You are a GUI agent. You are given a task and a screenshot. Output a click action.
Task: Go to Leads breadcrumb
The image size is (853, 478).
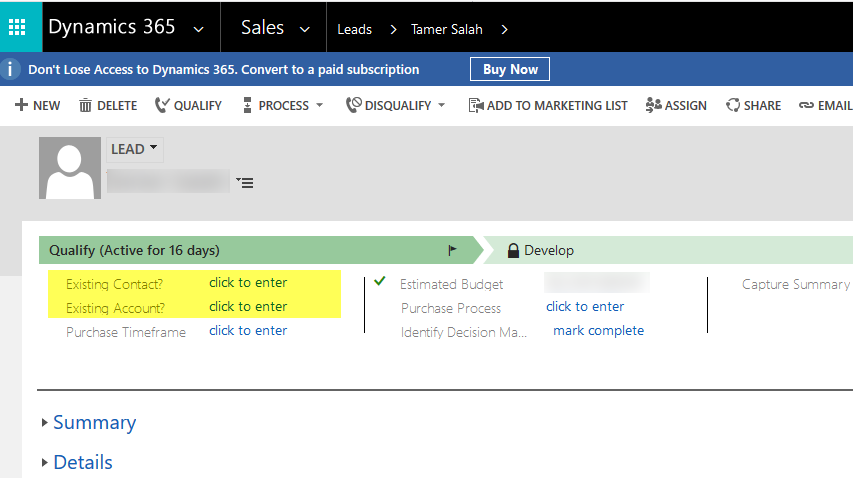[354, 29]
